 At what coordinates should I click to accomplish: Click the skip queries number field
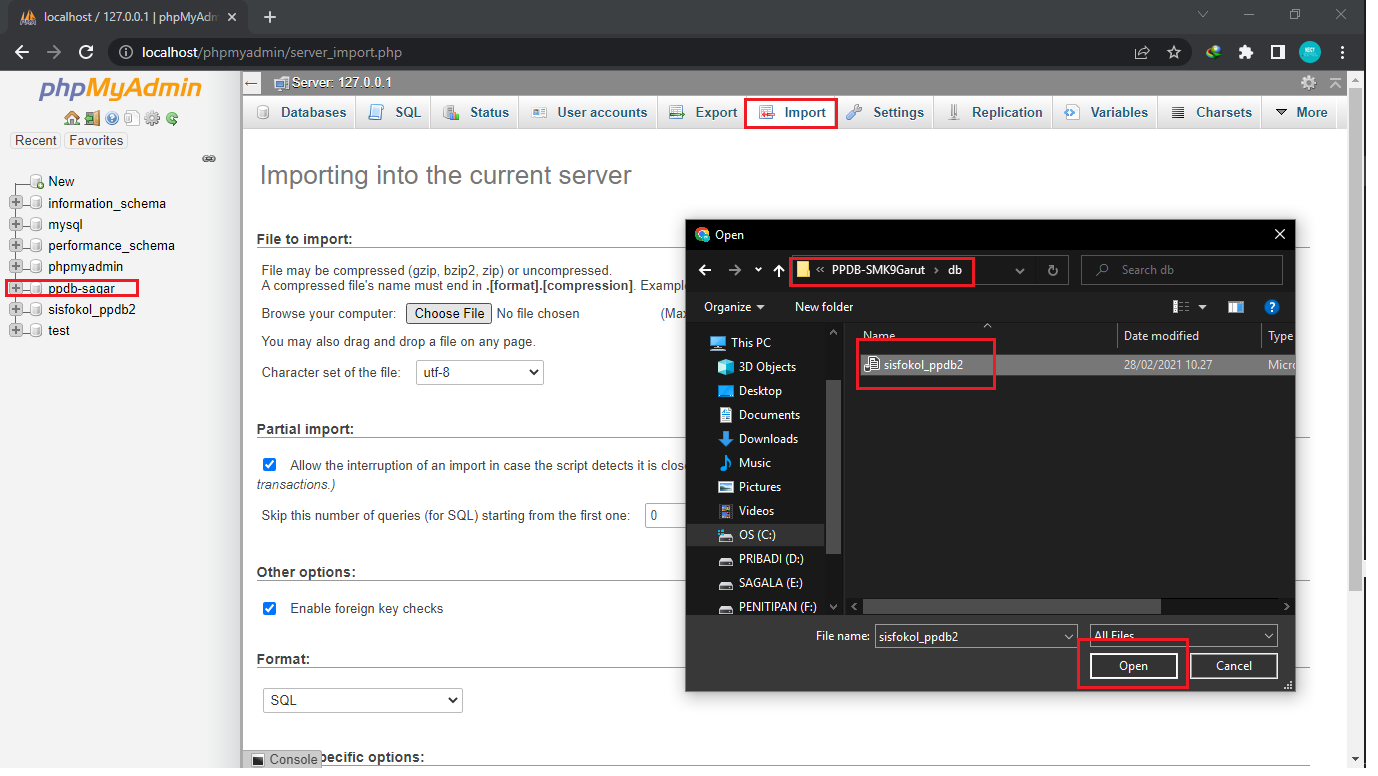click(665, 516)
